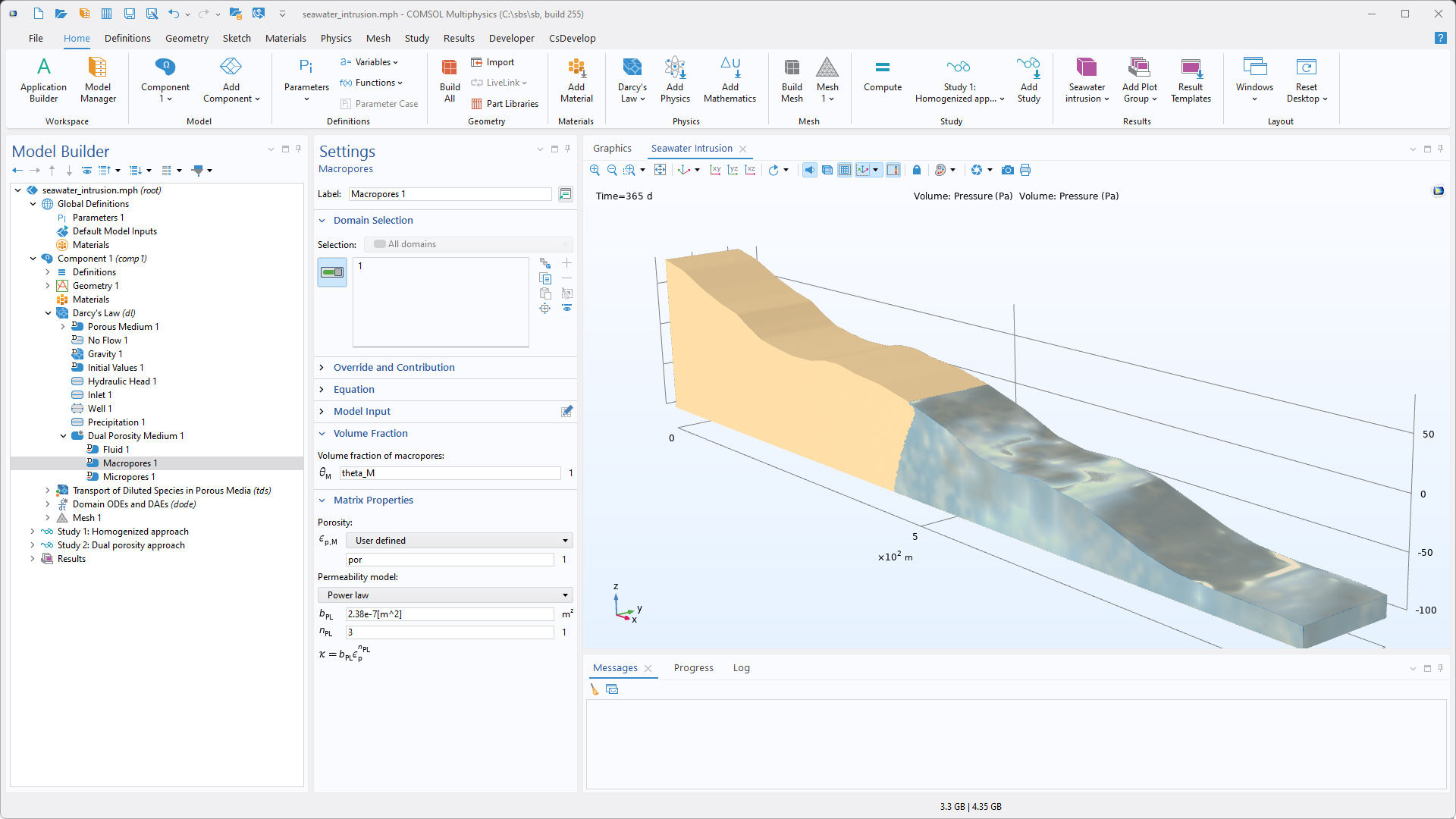Click the Zoom Extents icon
This screenshot has height=819, width=1456.
(x=660, y=170)
